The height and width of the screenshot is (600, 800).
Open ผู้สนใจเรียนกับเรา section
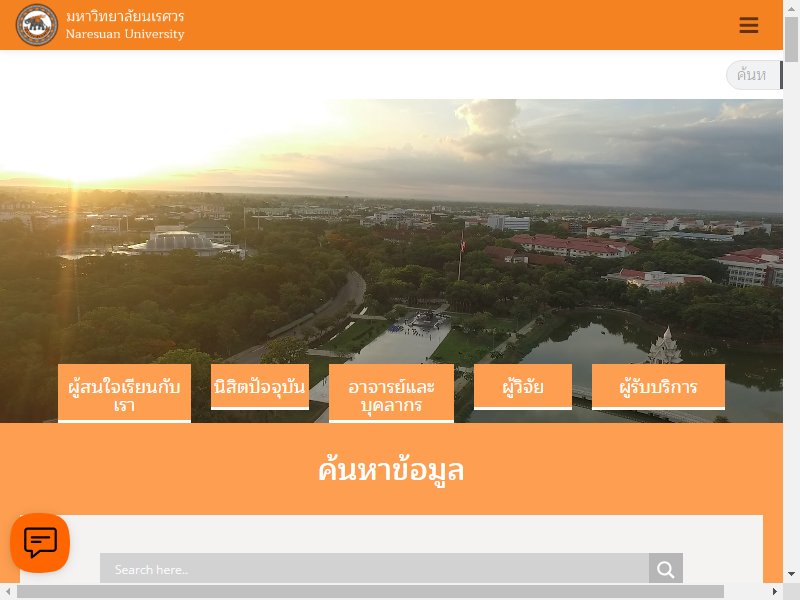pos(124,393)
